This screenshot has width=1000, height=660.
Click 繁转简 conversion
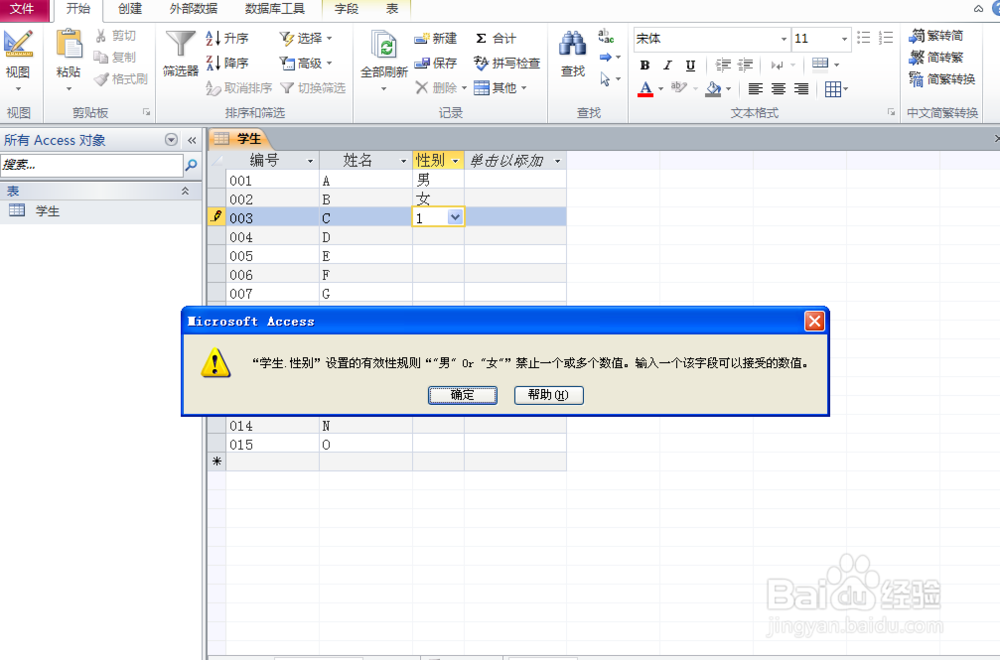tap(936, 36)
